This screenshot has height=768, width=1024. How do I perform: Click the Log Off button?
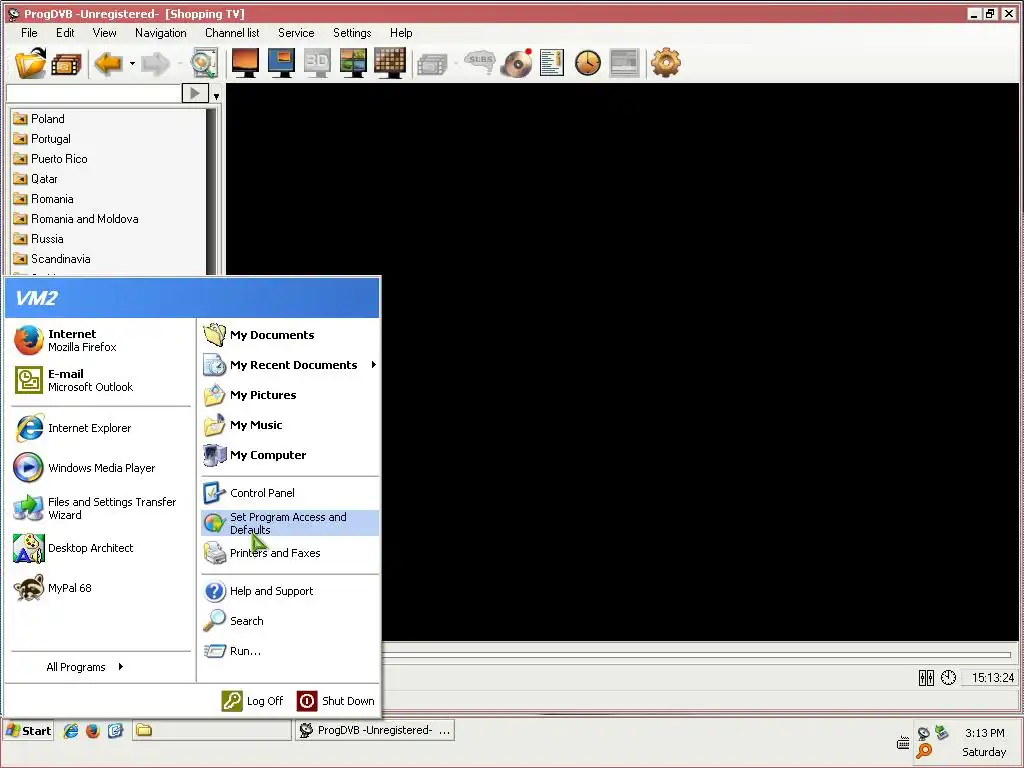(253, 701)
